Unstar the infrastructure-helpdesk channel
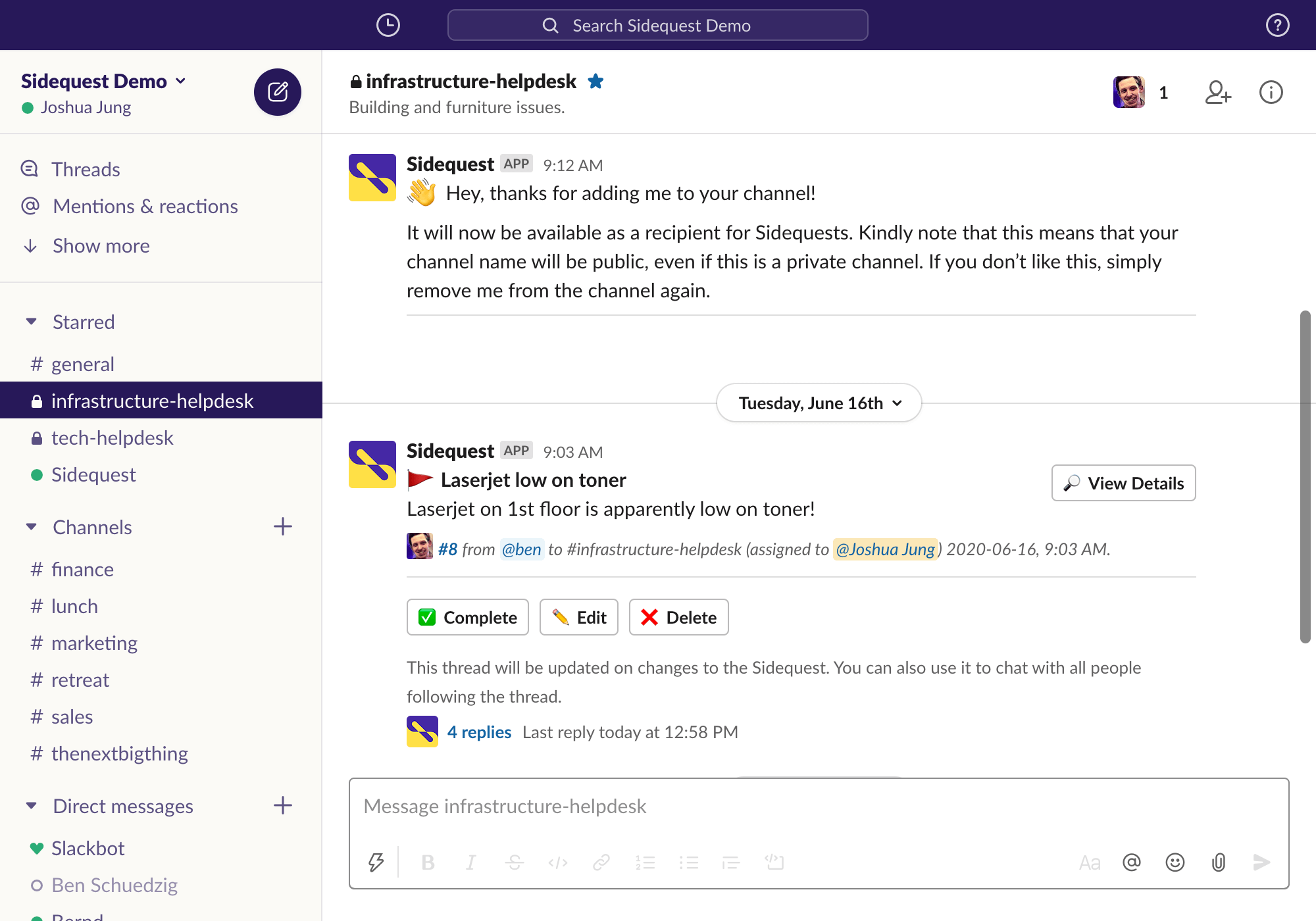Viewport: 1316px width, 921px height. coord(595,81)
